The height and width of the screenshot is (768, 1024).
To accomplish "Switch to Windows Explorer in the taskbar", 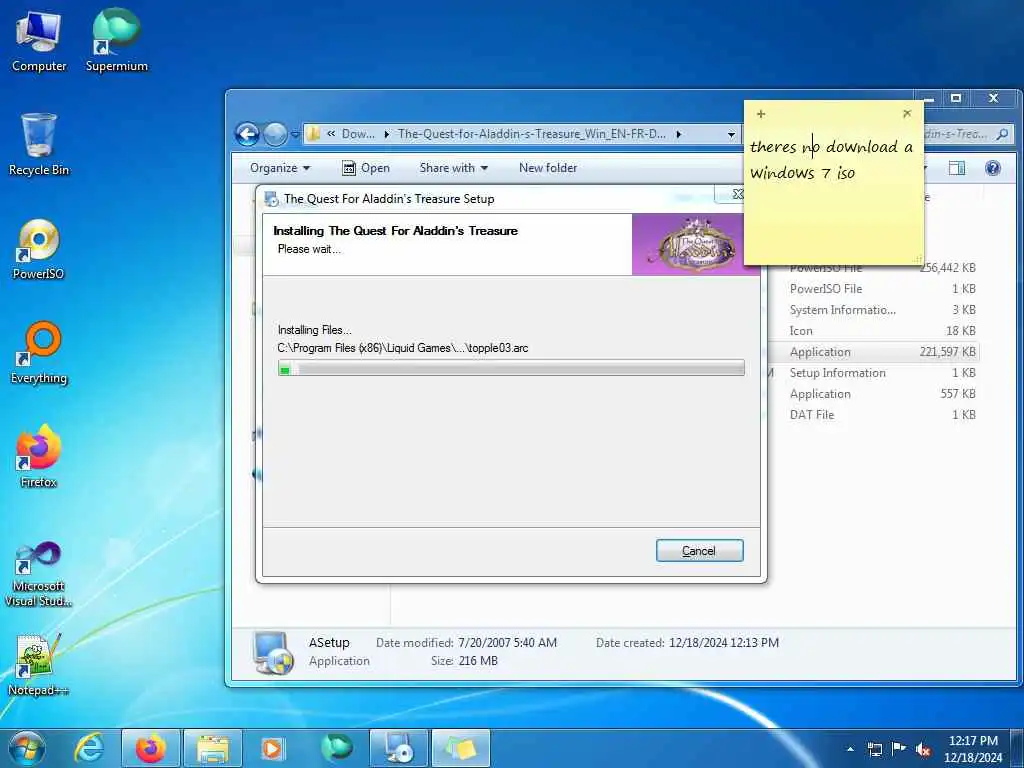I will pyautogui.click(x=213, y=748).
